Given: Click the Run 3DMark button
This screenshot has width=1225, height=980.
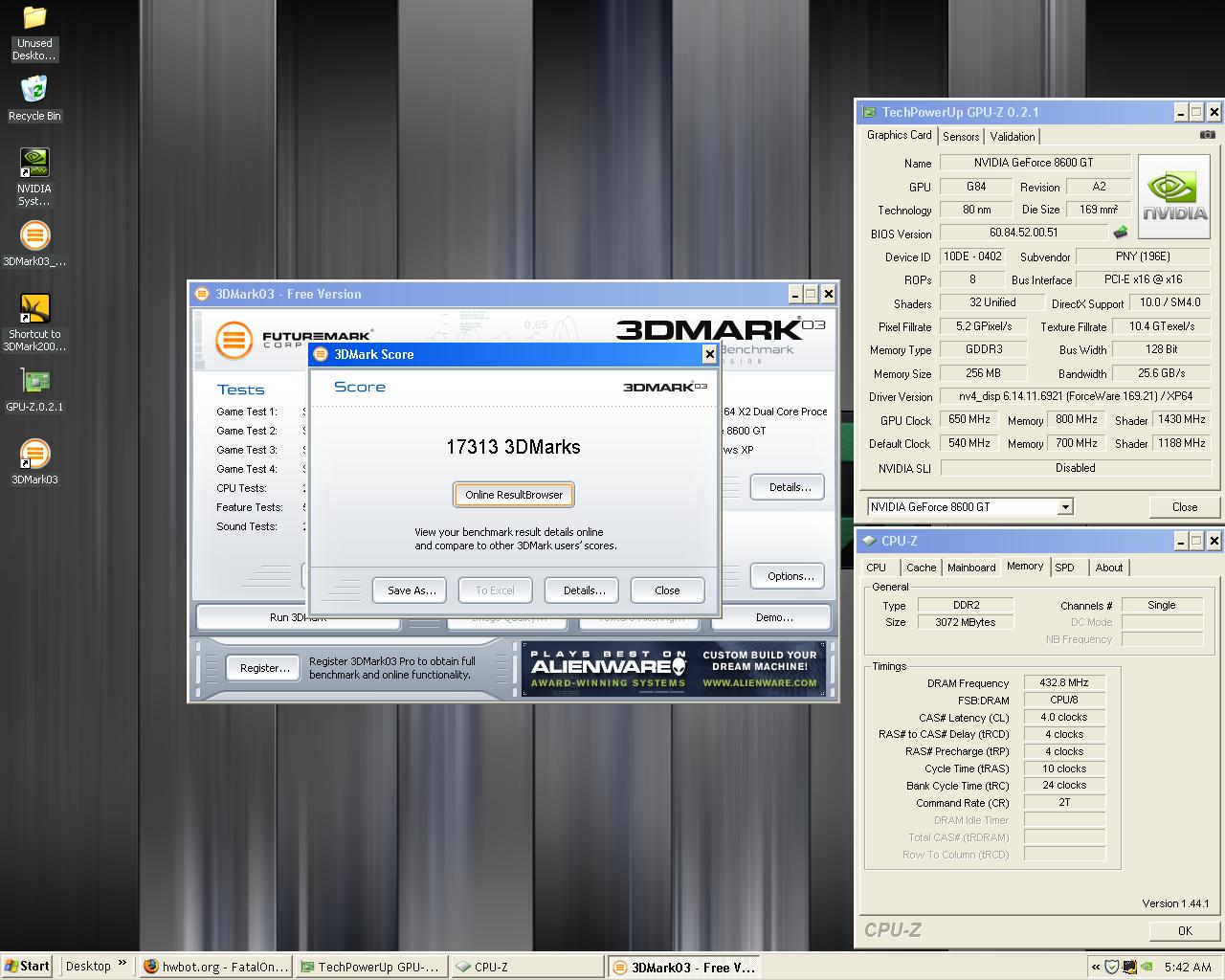Looking at the screenshot, I should tap(298, 617).
